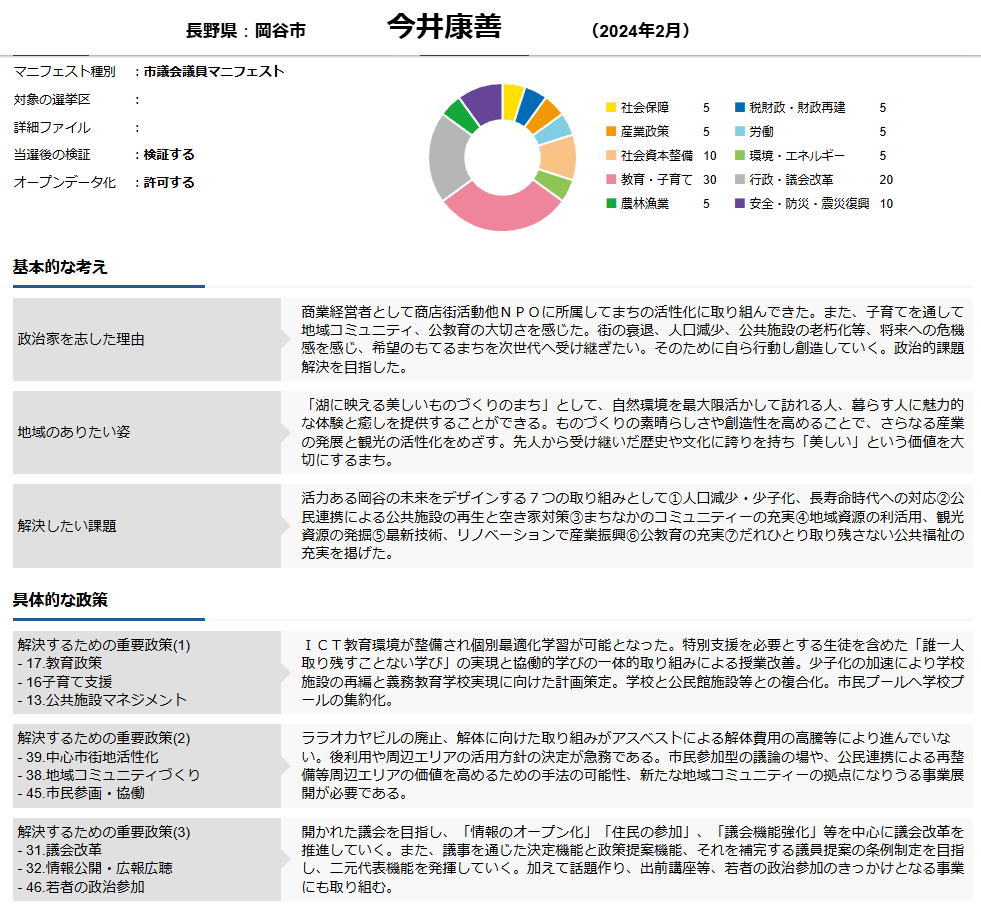Select the orange 産業政策 legend swatch

pos(611,131)
